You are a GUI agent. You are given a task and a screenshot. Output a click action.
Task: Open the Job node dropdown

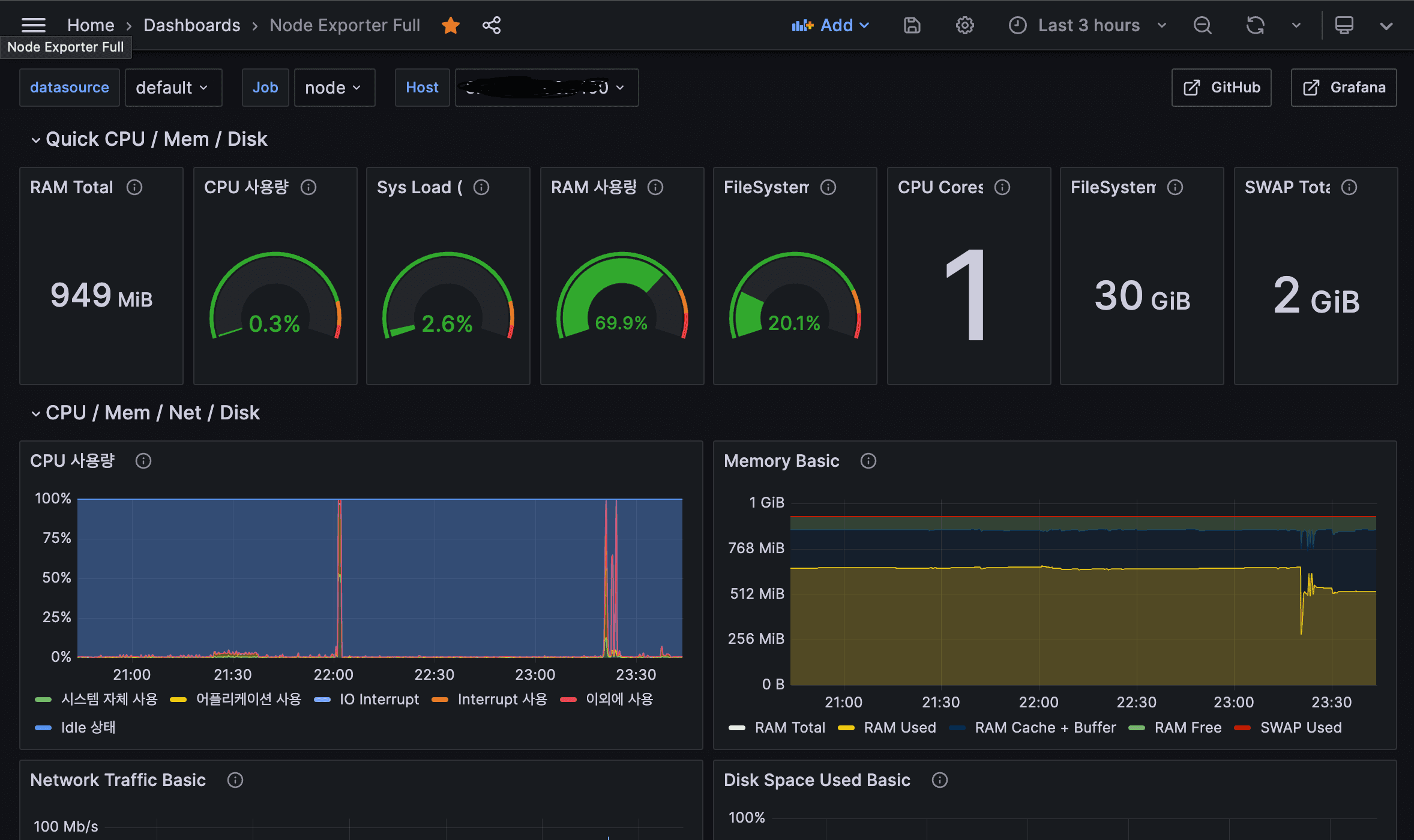click(334, 88)
